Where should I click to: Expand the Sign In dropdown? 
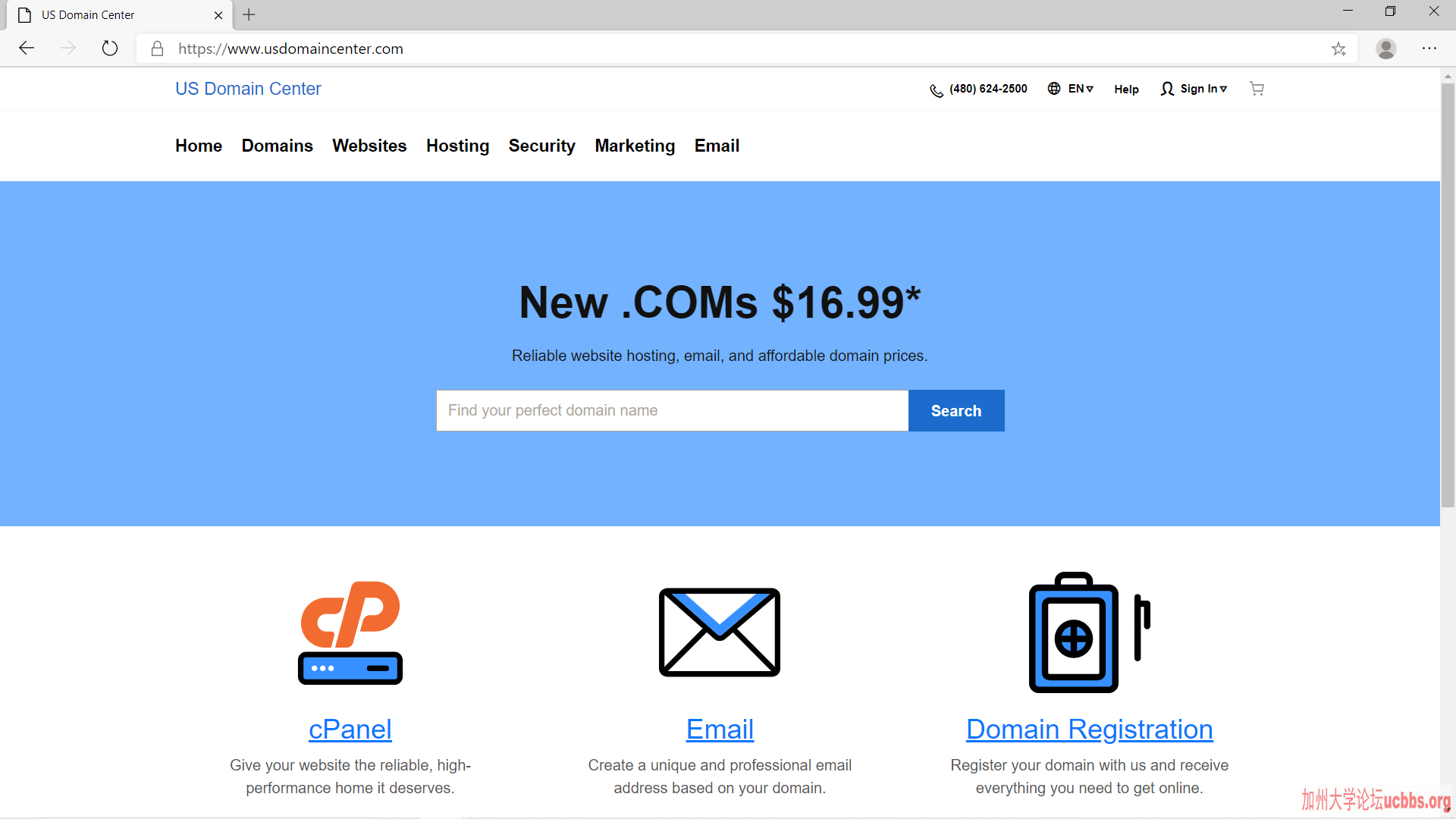pos(1203,89)
